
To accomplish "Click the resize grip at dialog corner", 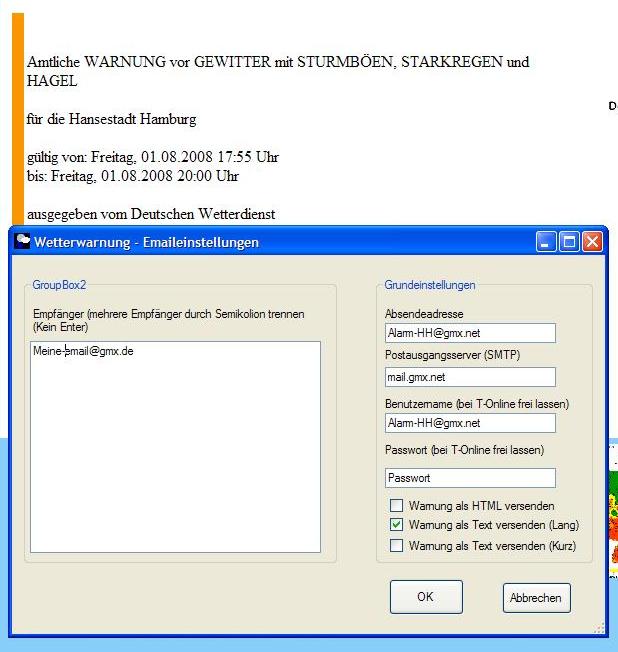I will click(601, 629).
